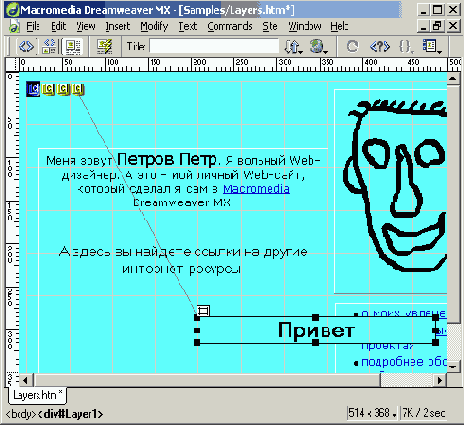Follow the Macromedia hyperlink in text
Image resolution: width=464 pixels, height=425 pixels.
(x=256, y=189)
